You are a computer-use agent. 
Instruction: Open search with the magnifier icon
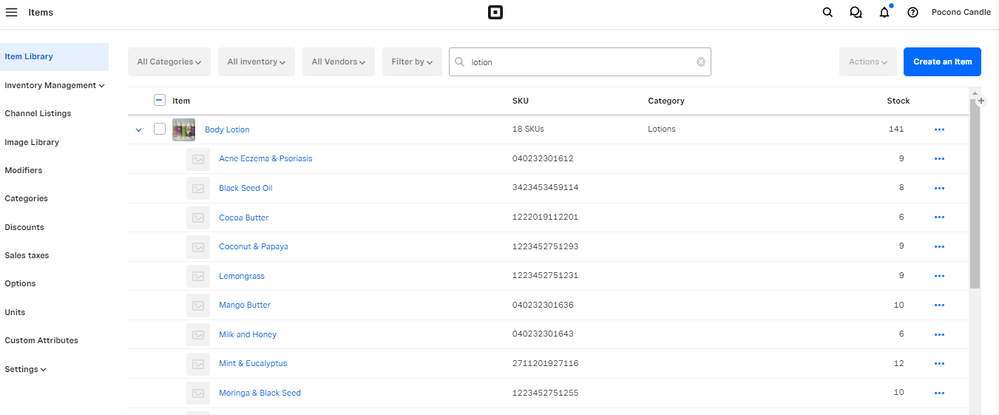(x=827, y=13)
